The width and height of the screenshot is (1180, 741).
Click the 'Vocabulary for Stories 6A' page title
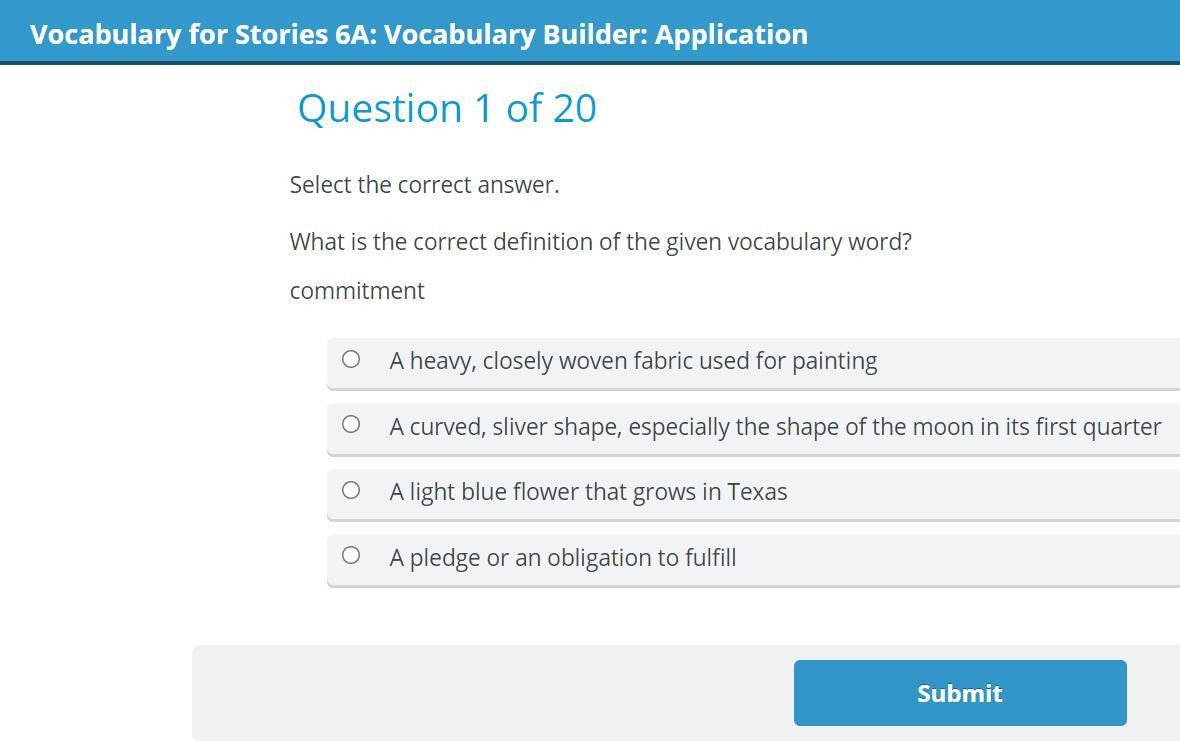tap(418, 34)
